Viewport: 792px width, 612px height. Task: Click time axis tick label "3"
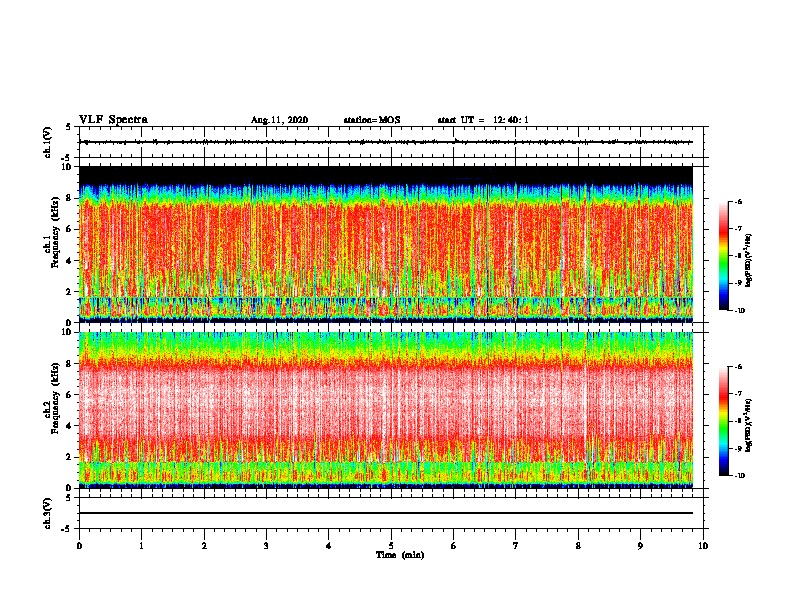click(x=266, y=546)
